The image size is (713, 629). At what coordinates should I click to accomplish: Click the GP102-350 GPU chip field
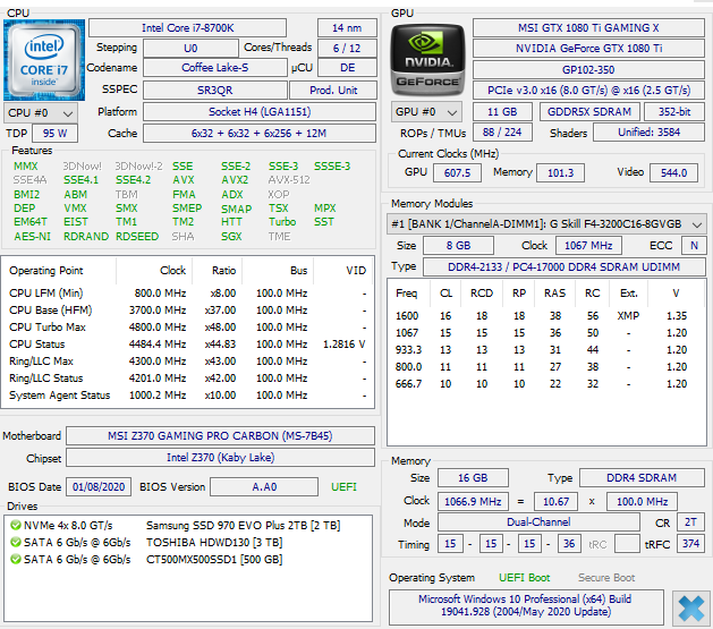point(588,70)
